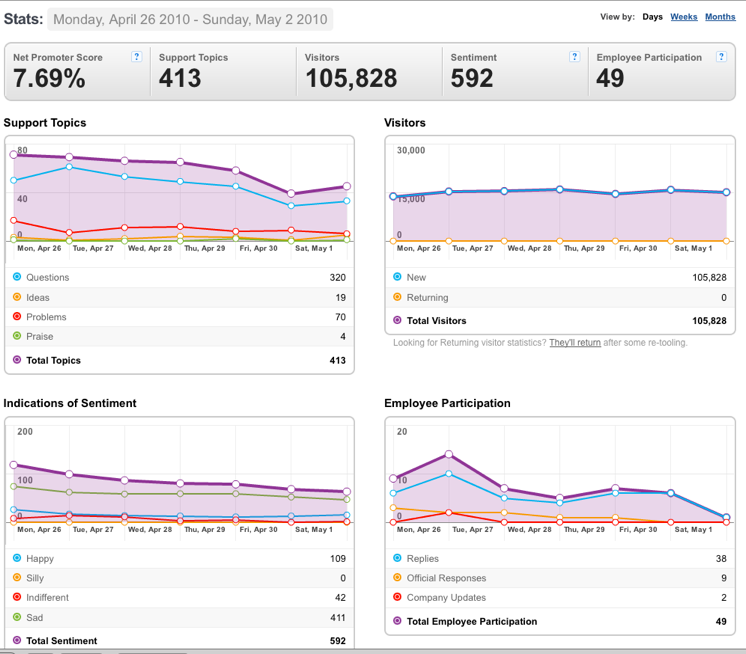Select the Support Topics summary tile
Image resolution: width=746 pixels, height=654 pixels.
coord(223,71)
